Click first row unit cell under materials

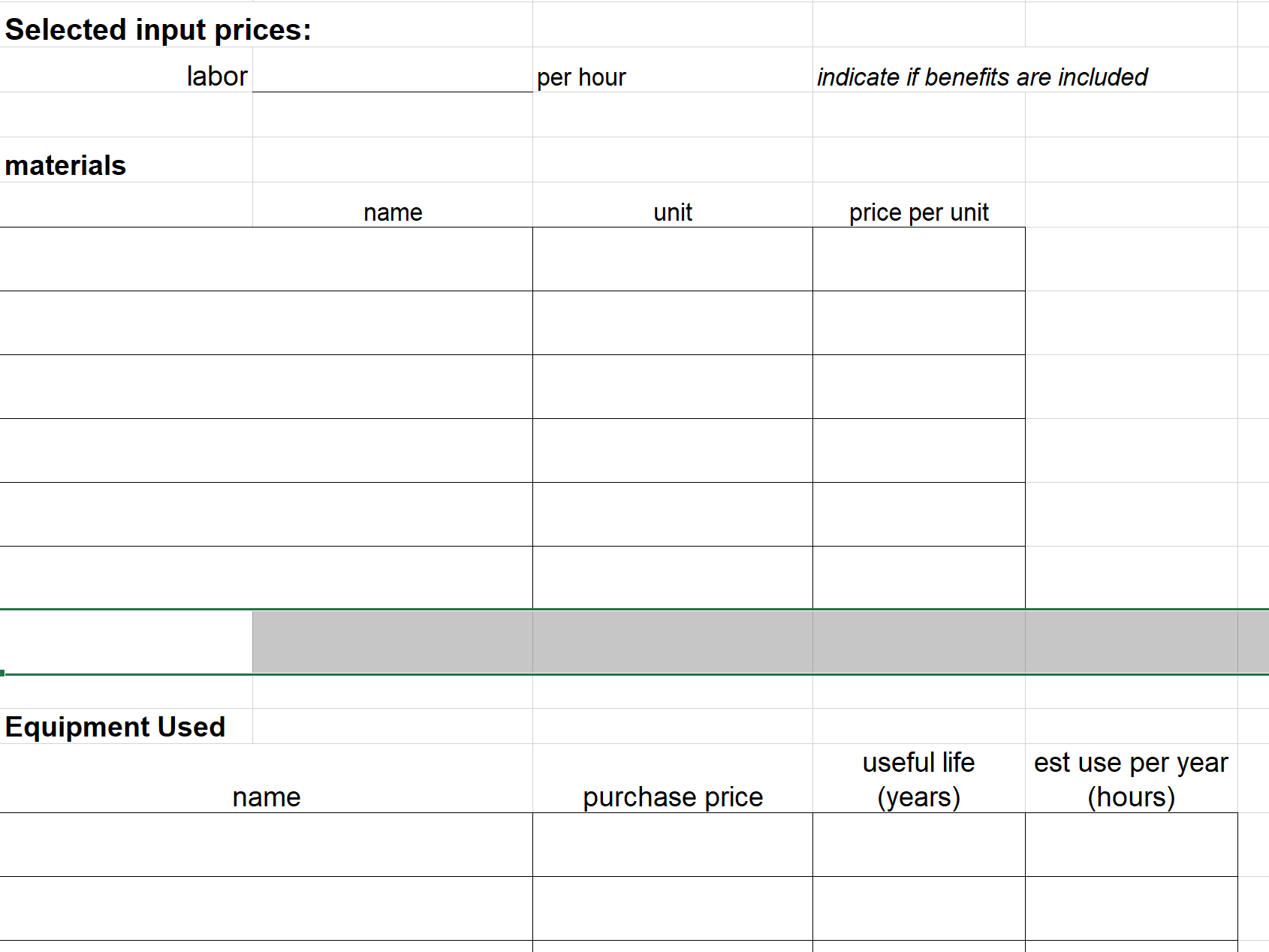pyautogui.click(x=673, y=259)
